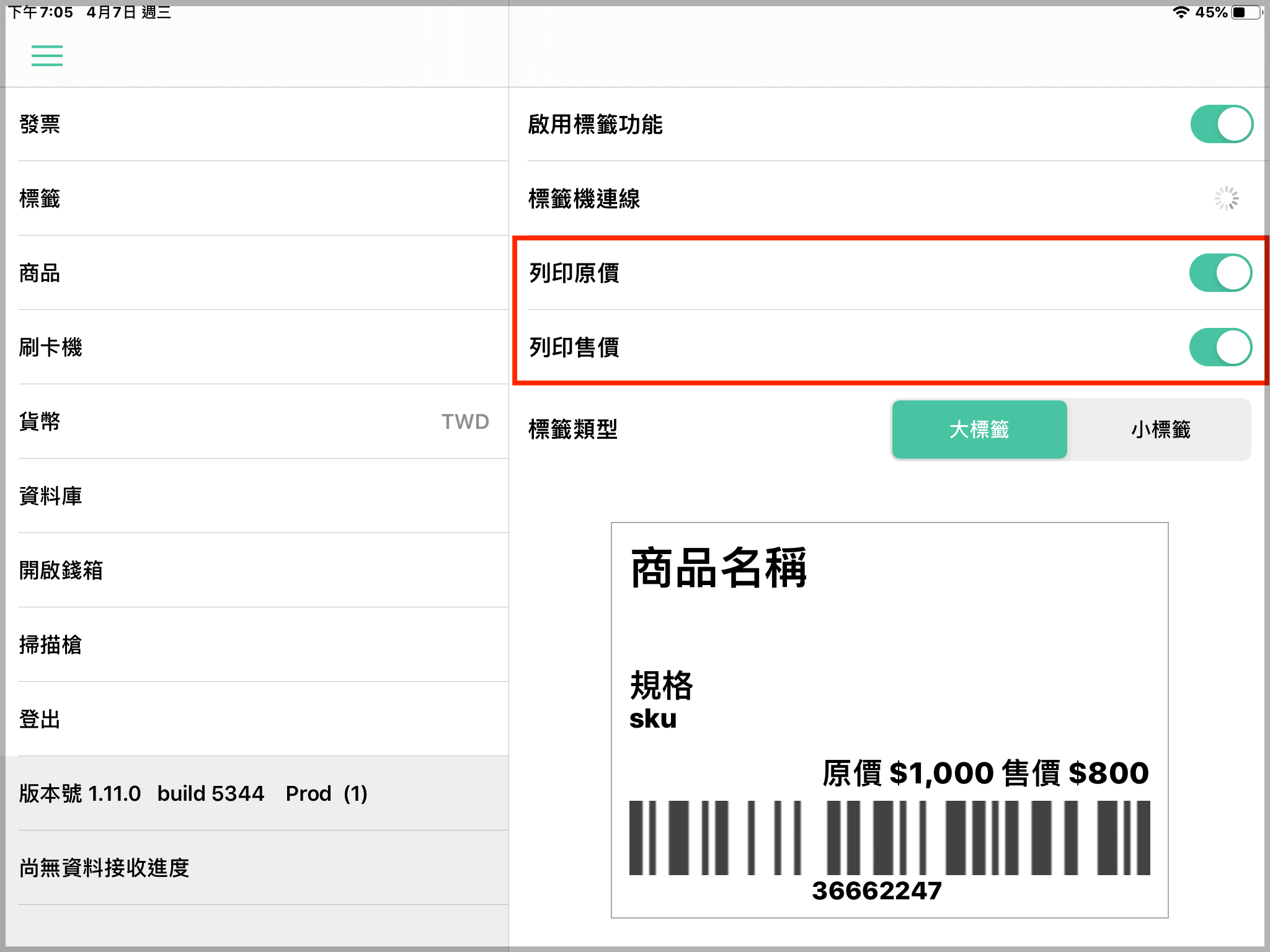Tap the status bar time 下午7:05
The height and width of the screenshot is (952, 1270).
click(40, 12)
